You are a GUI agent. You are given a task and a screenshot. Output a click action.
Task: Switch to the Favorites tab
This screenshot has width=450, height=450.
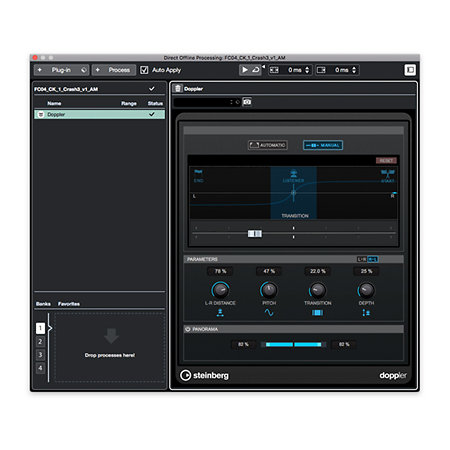(69, 304)
